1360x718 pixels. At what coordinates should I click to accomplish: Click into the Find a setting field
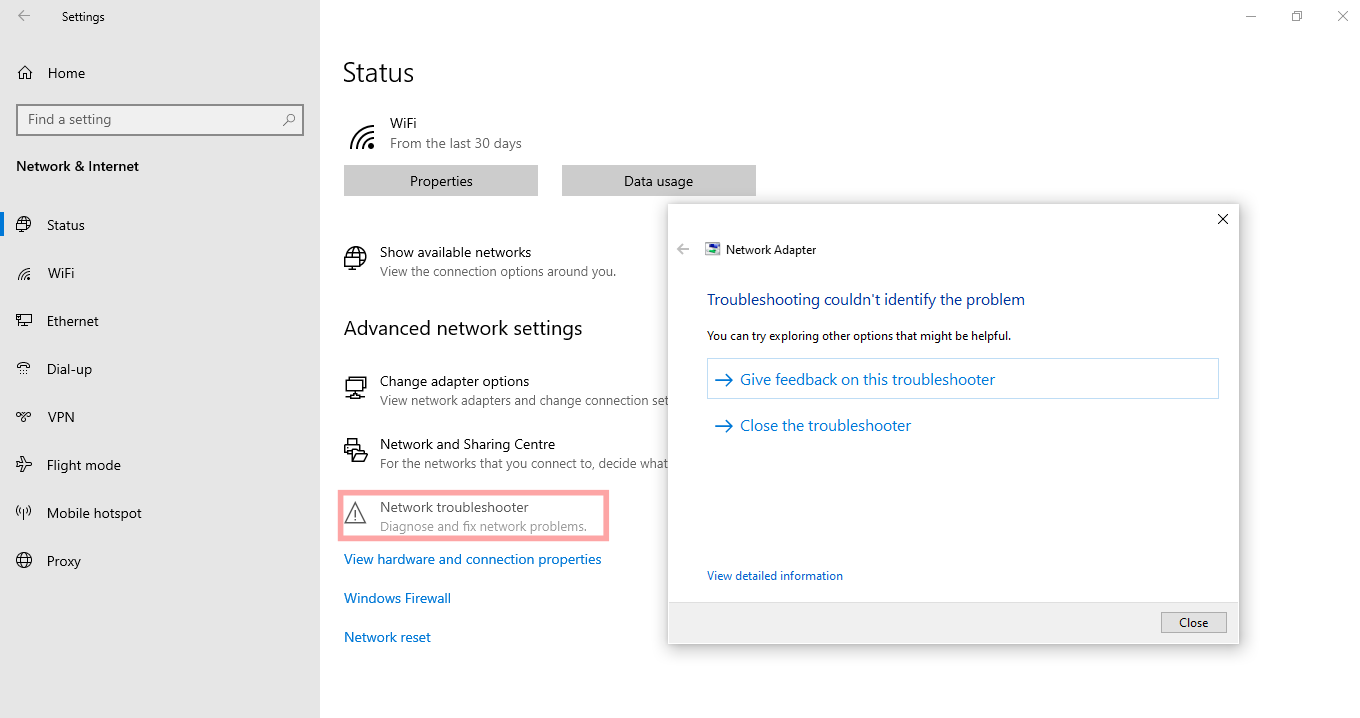[x=160, y=119]
